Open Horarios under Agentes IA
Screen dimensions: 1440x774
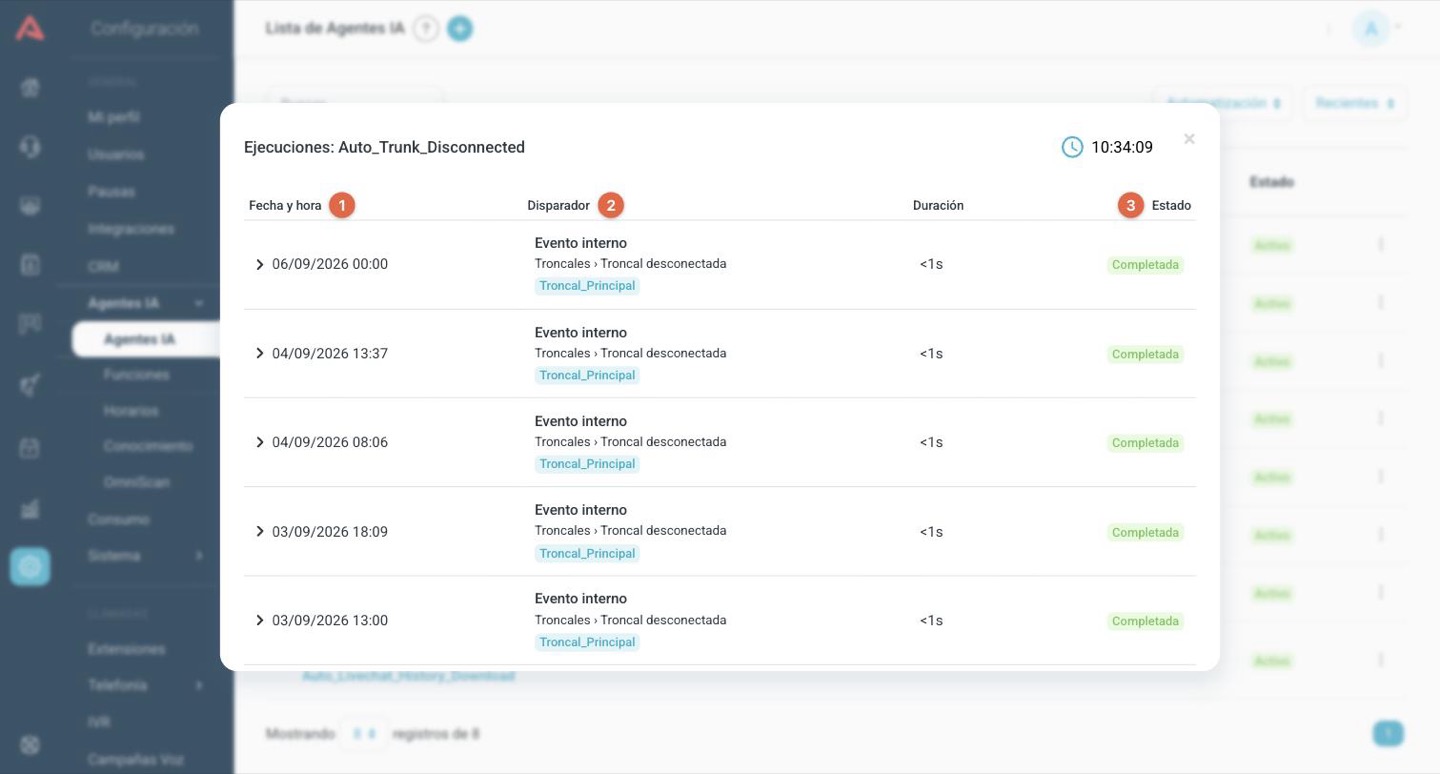[x=131, y=411]
